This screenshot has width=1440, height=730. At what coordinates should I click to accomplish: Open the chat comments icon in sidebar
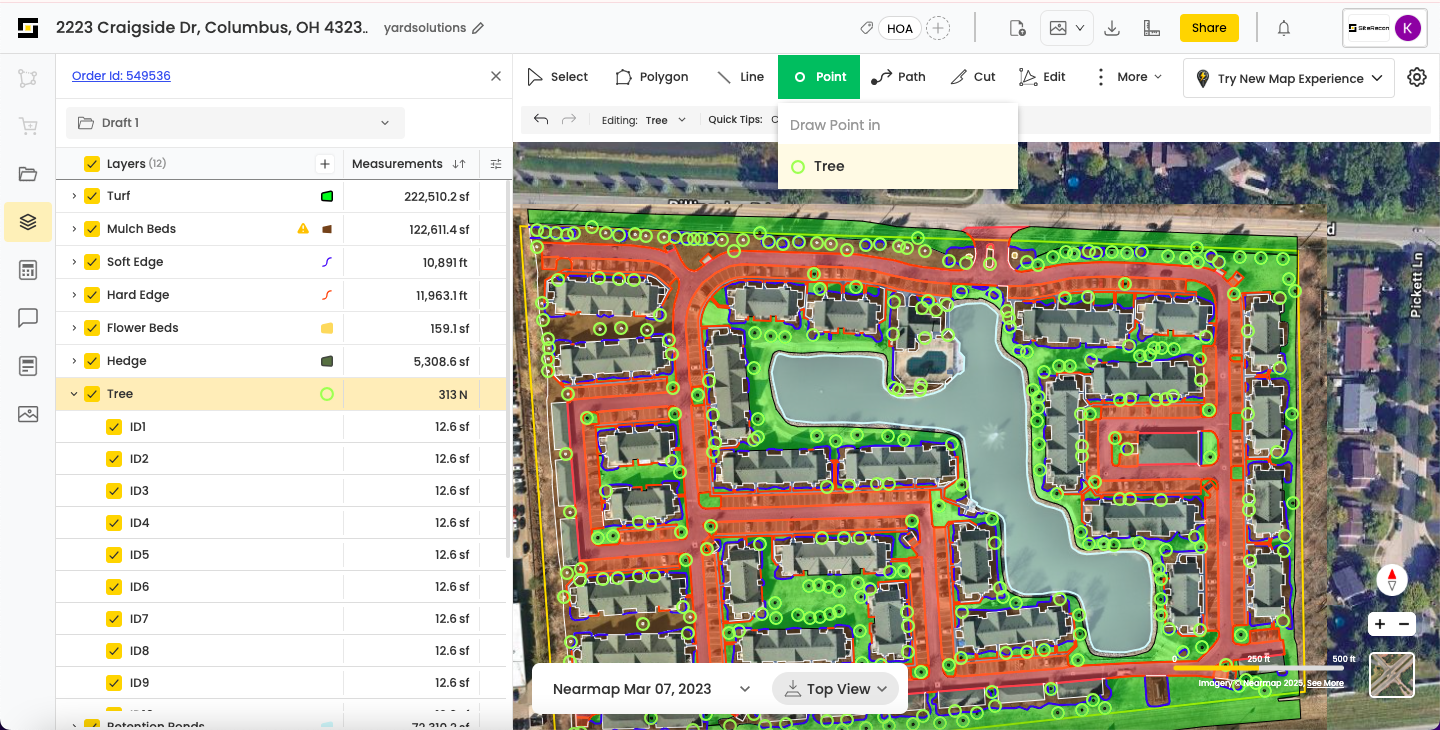(x=28, y=318)
